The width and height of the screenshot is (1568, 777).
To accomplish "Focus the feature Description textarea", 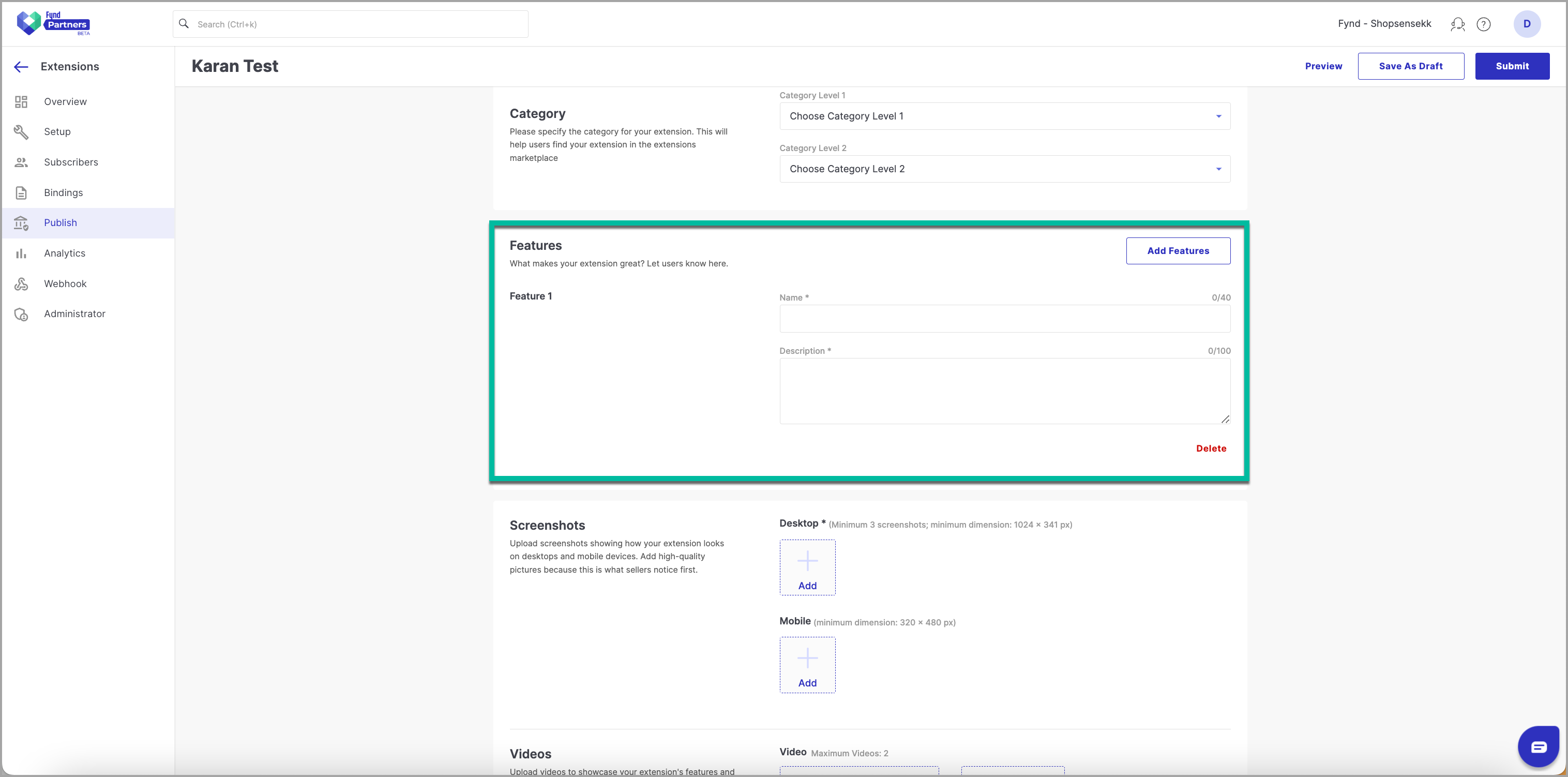I will click(1004, 392).
